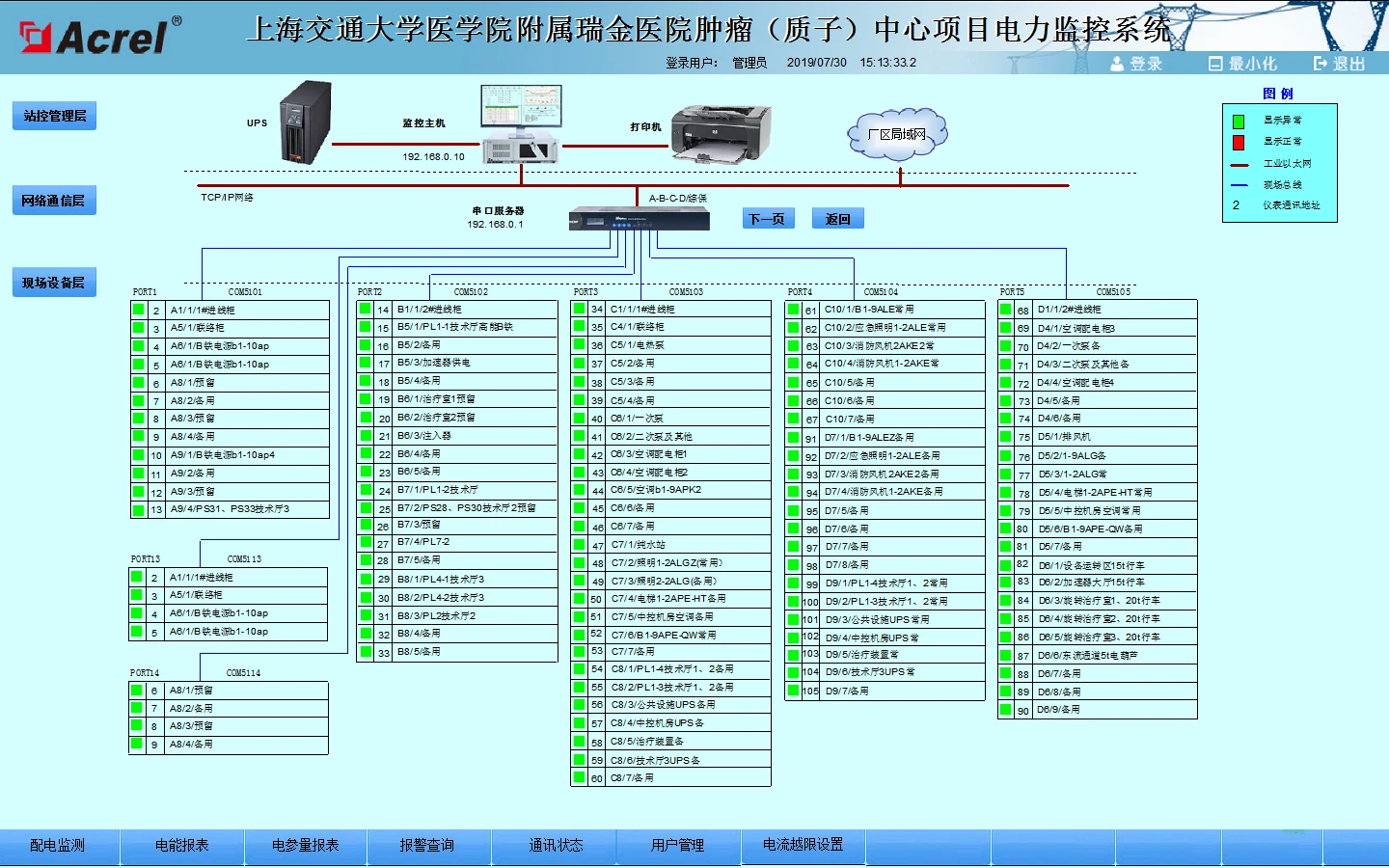The width and height of the screenshot is (1389, 868).
Task: Click the 退出 exit icon in header
Action: 1321,64
